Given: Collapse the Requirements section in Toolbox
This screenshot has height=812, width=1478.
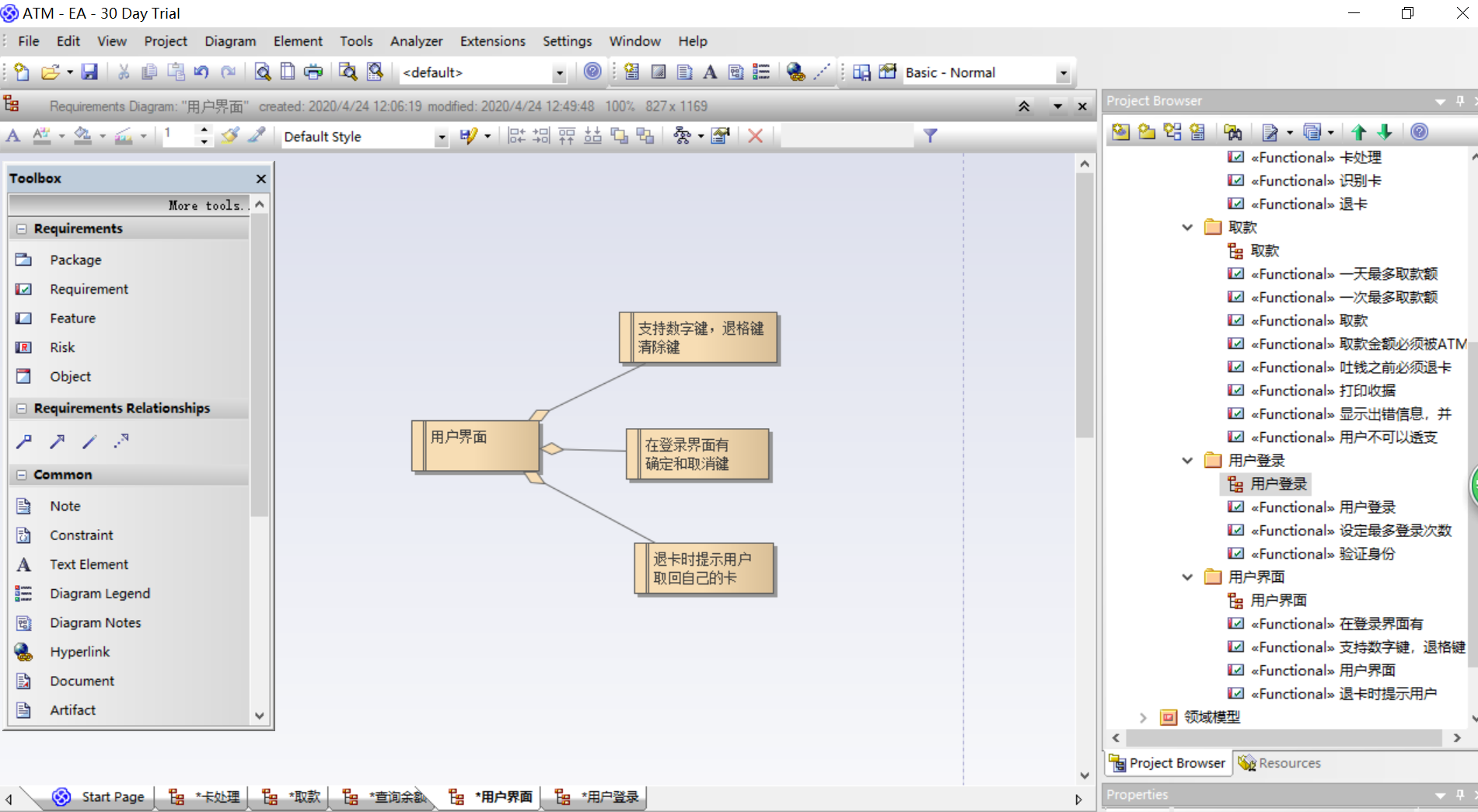Looking at the screenshot, I should (x=22, y=228).
